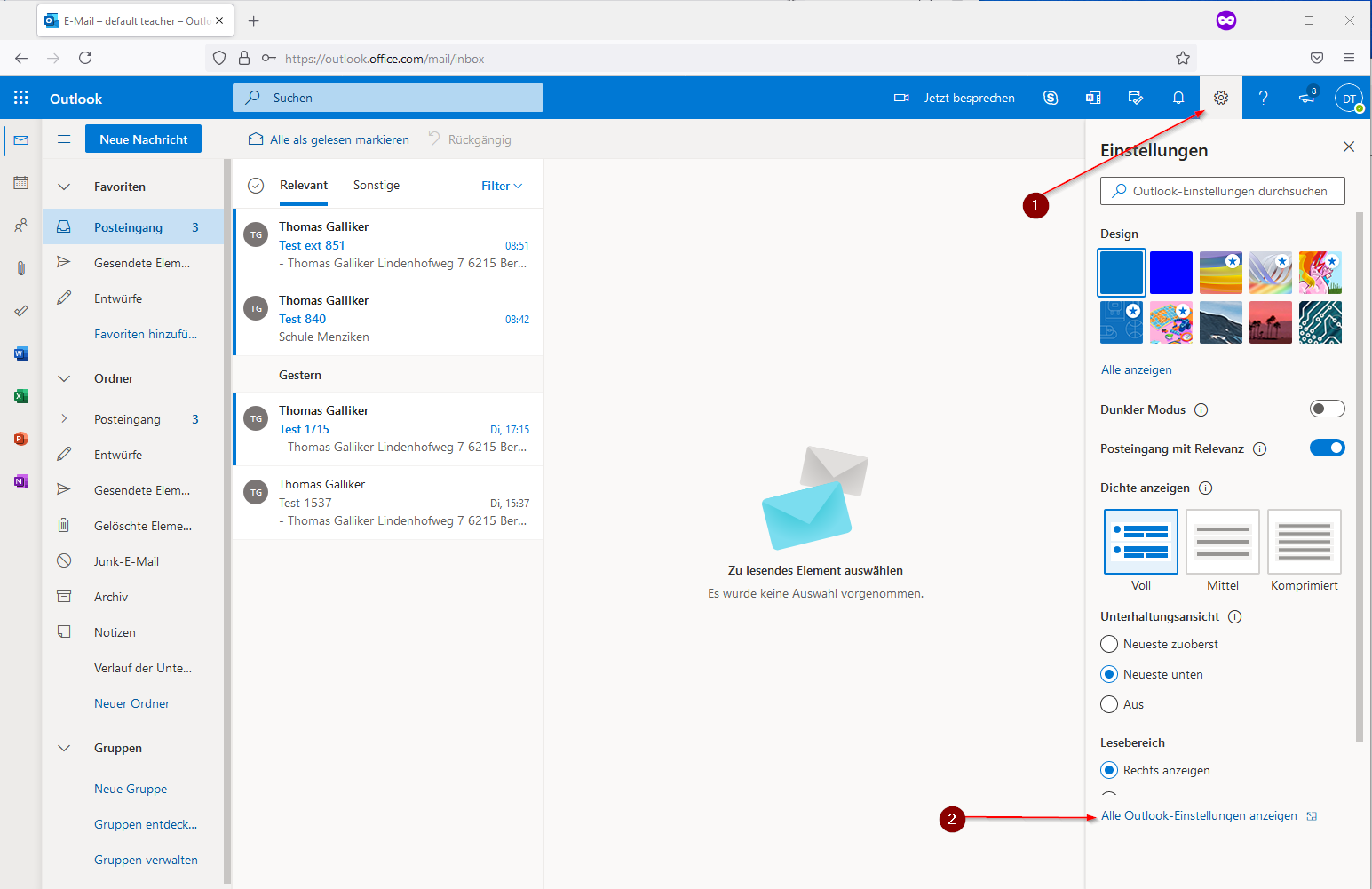
Task: Turn off Posteingang mit Relevanz switch
Action: coord(1327,448)
